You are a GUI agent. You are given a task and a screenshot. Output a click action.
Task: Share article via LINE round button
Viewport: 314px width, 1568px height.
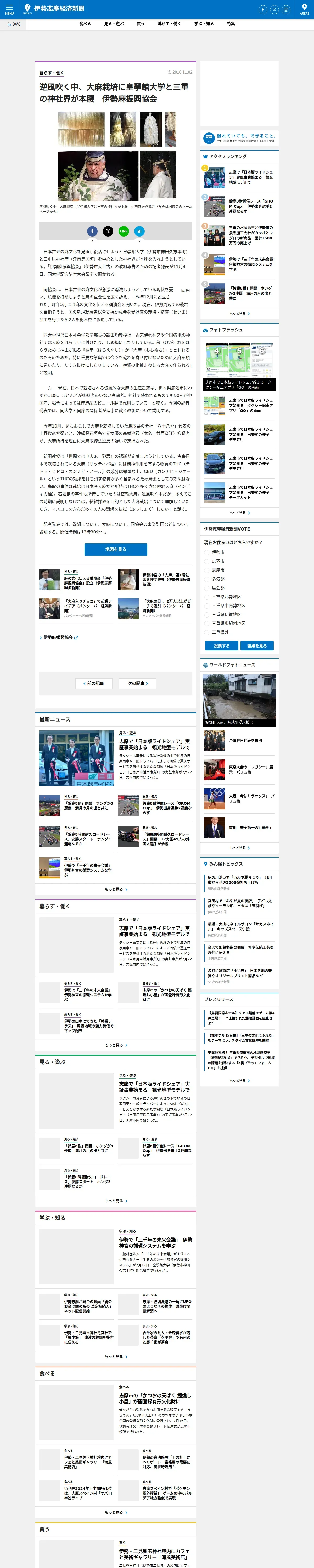124,231
